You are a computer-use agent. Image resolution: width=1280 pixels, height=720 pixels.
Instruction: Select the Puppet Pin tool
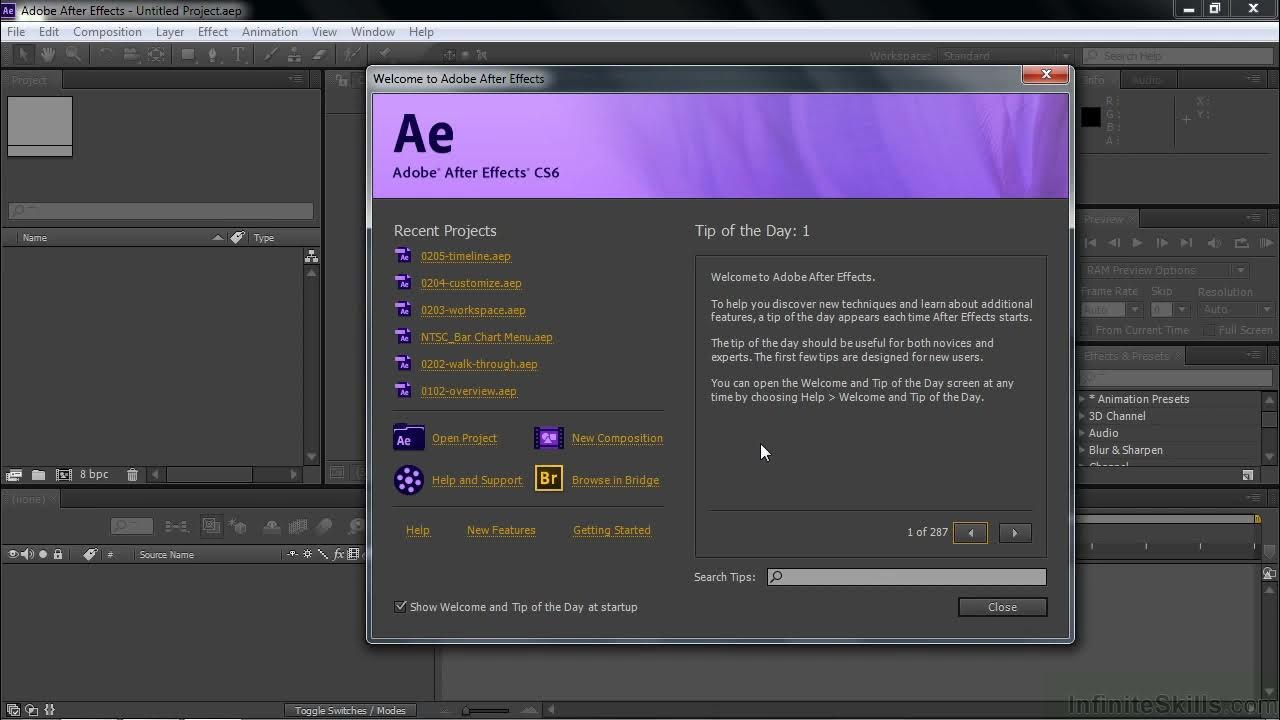pyautogui.click(x=384, y=54)
